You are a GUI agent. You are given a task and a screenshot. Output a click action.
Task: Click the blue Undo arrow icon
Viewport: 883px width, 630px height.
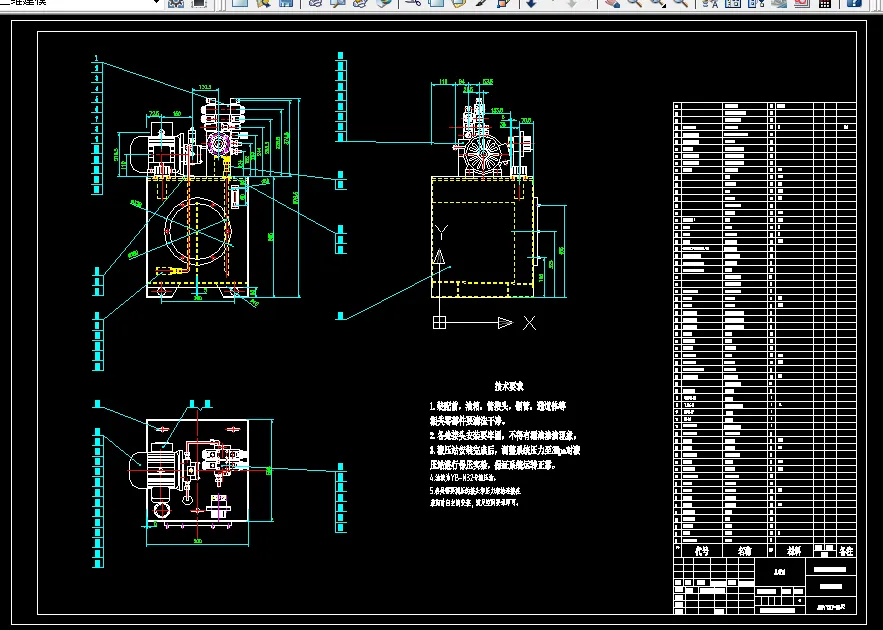[532, 3]
